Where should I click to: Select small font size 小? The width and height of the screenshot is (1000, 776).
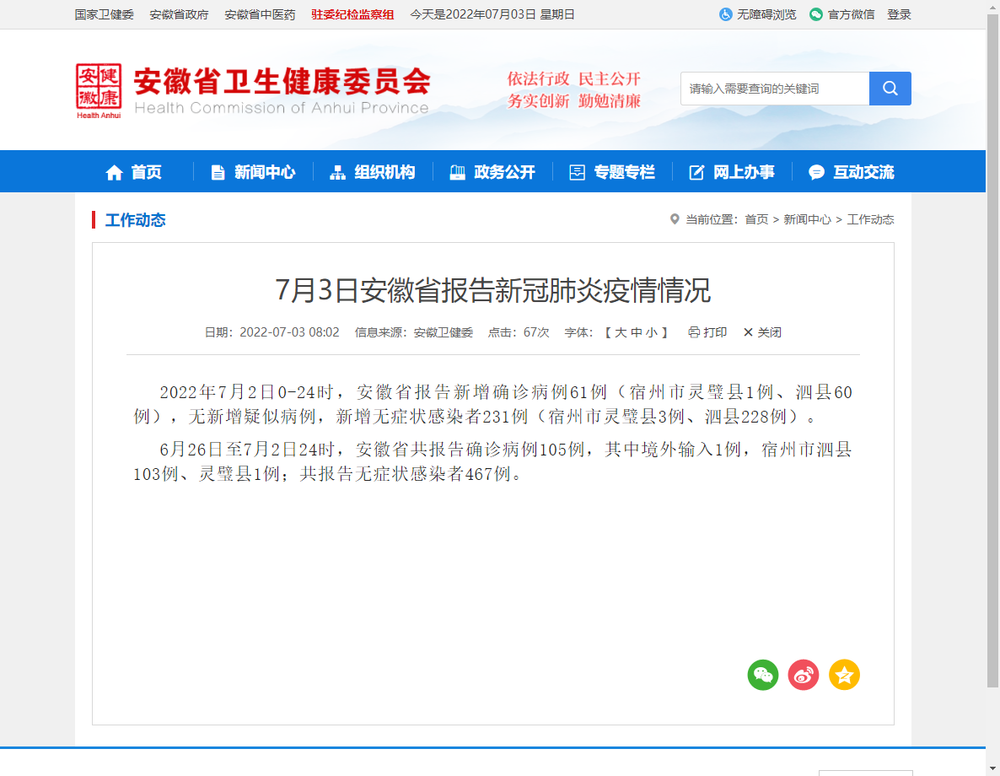651,332
